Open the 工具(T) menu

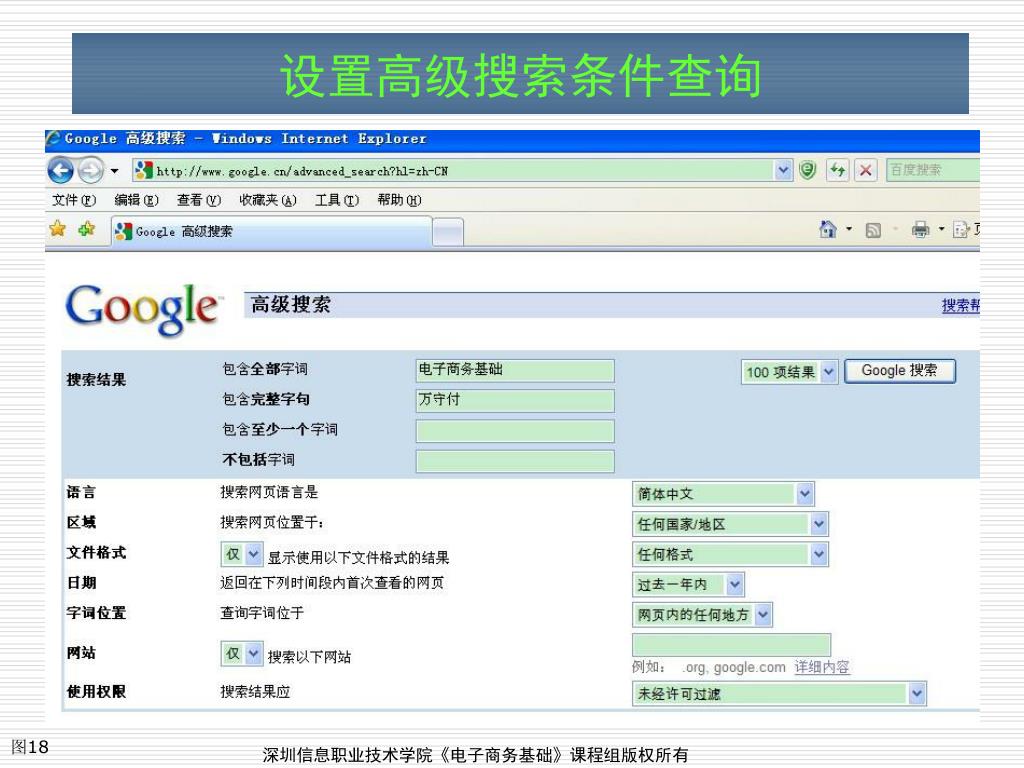[337, 200]
